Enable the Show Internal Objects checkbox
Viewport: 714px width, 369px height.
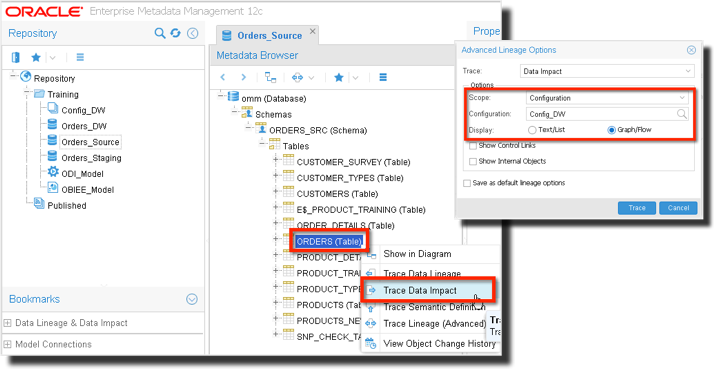point(473,161)
